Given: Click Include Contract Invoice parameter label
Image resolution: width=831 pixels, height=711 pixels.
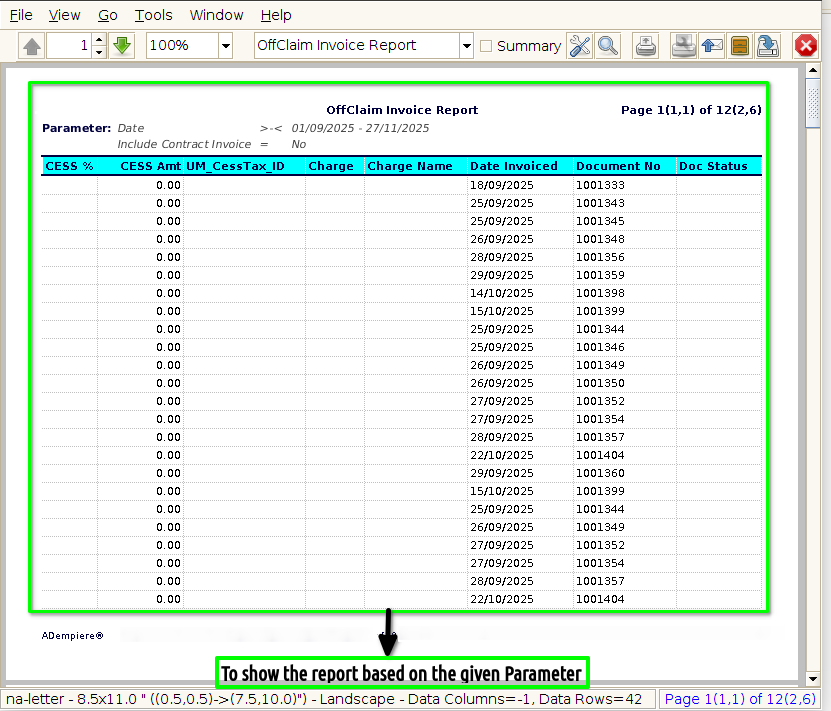Looking at the screenshot, I should click(184, 144).
